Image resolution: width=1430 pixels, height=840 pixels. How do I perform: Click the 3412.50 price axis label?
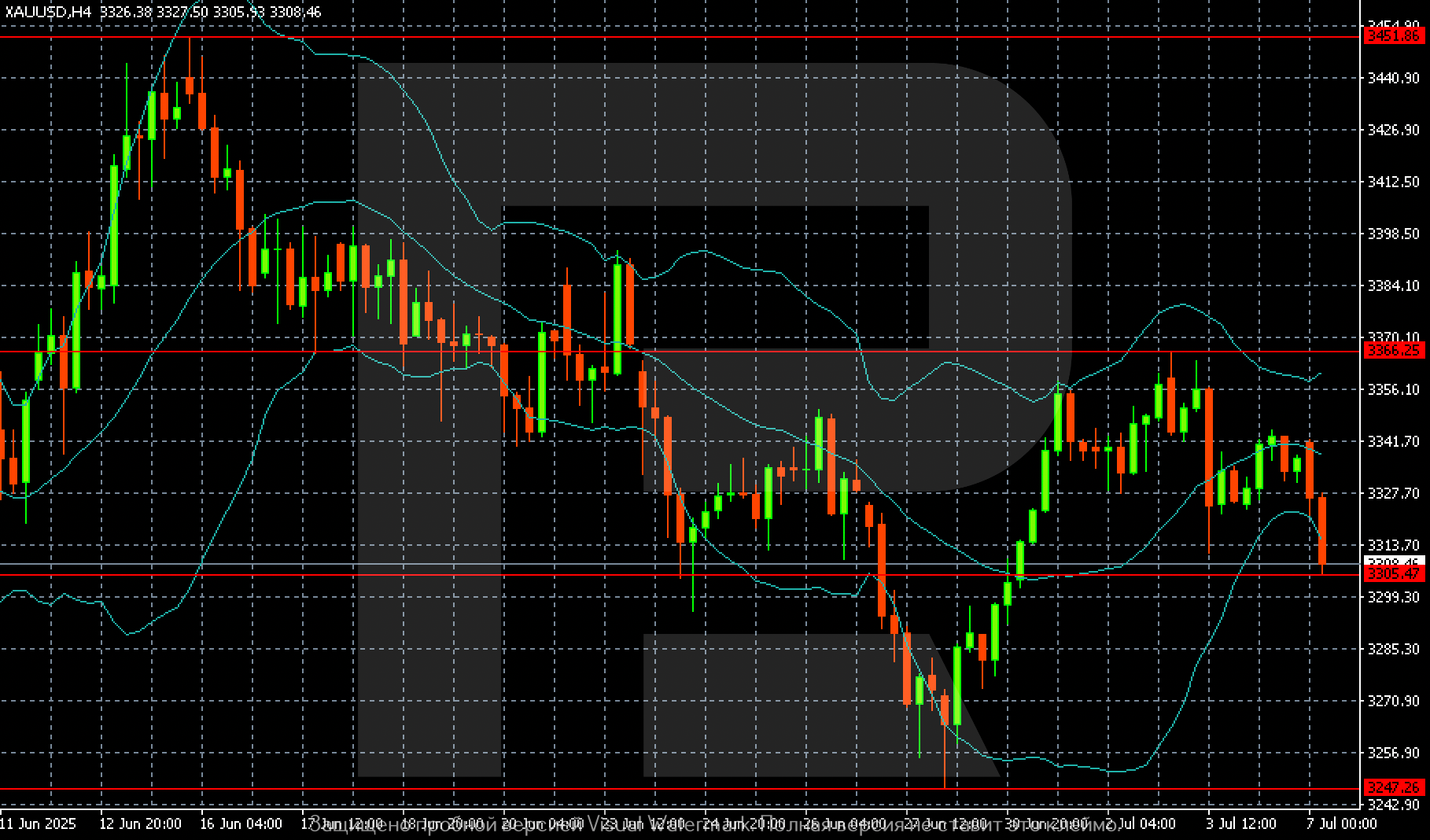pos(1393,182)
